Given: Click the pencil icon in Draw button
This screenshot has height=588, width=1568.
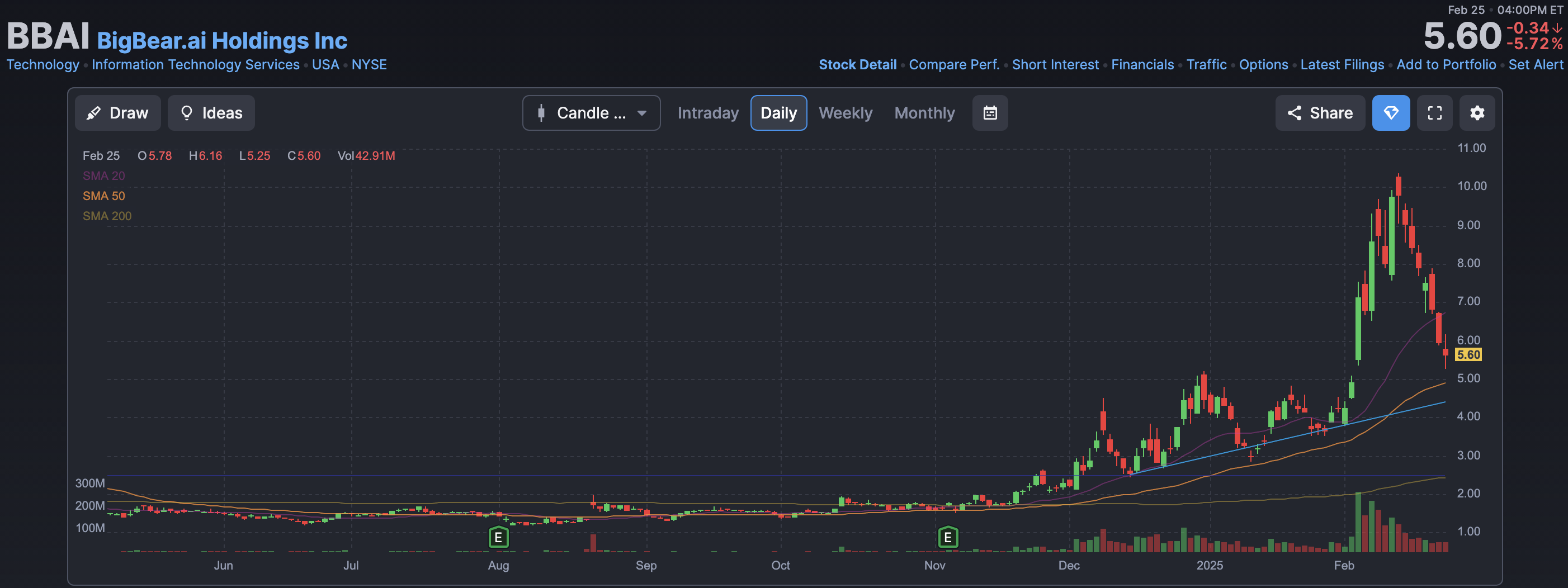Looking at the screenshot, I should click(x=94, y=113).
